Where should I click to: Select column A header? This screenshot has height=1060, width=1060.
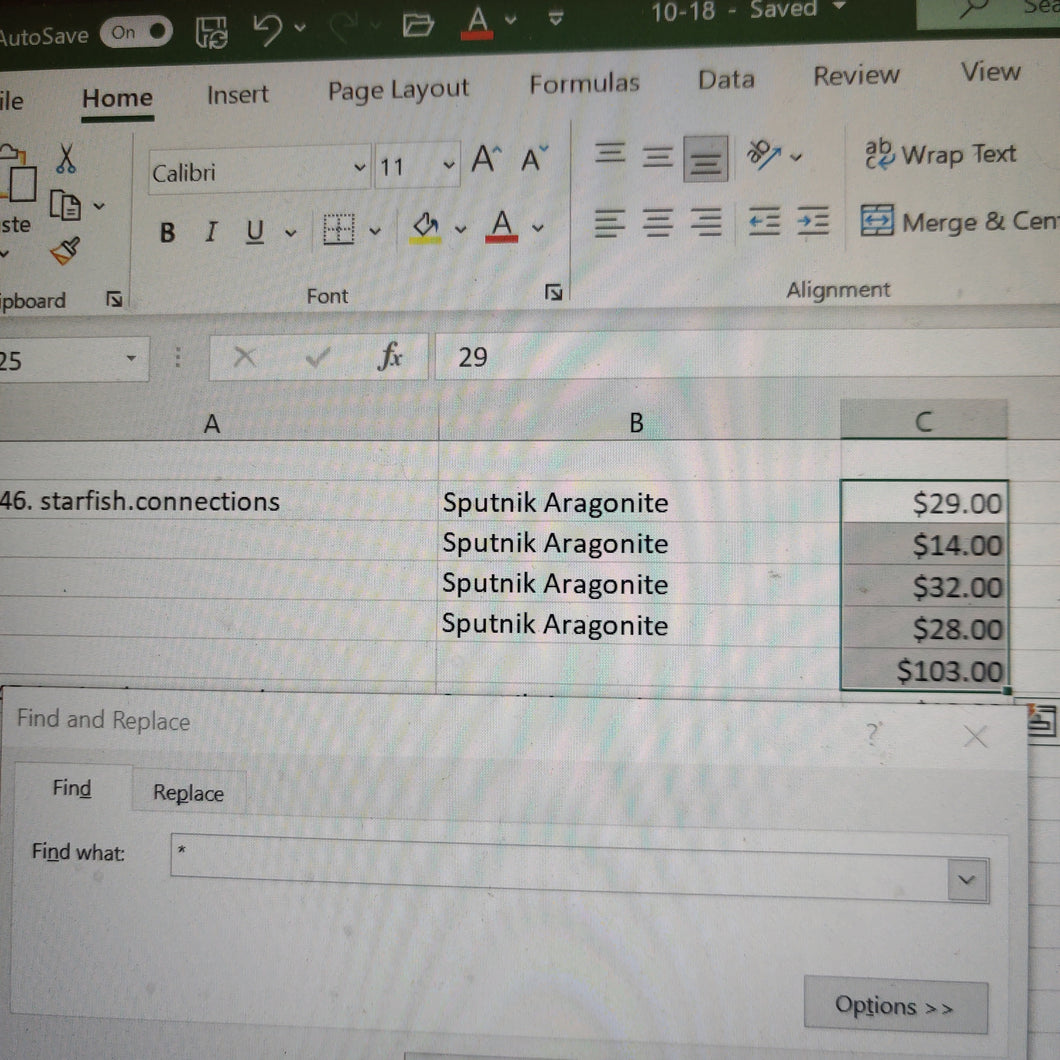[212, 424]
